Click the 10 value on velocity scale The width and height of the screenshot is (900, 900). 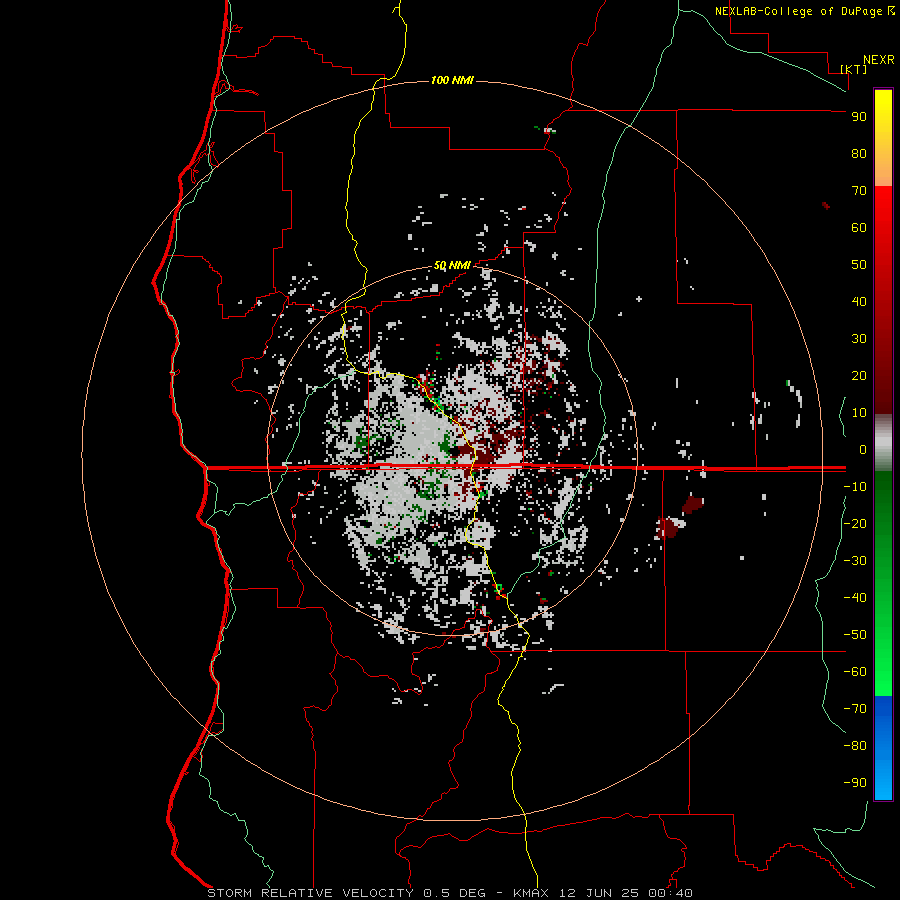[859, 413]
